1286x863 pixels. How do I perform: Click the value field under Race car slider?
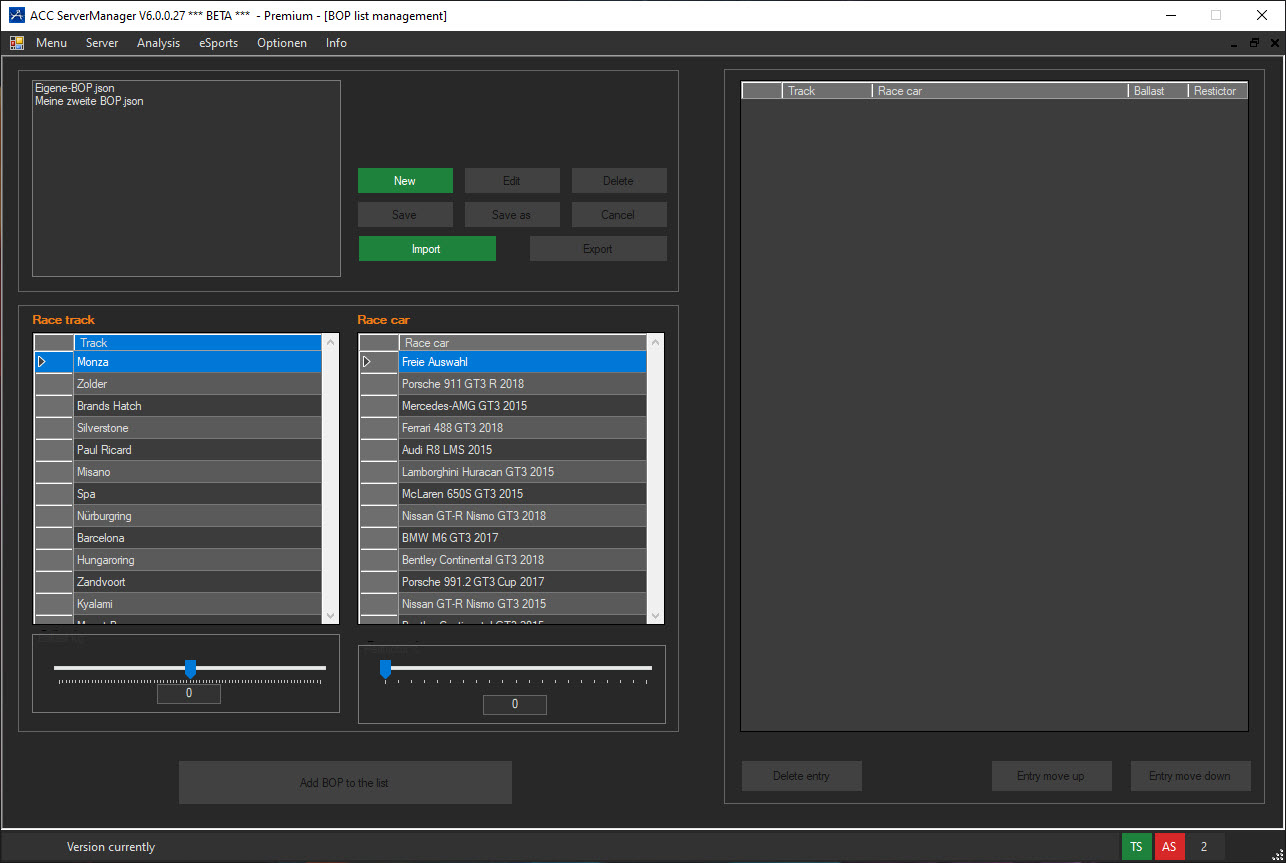[514, 704]
